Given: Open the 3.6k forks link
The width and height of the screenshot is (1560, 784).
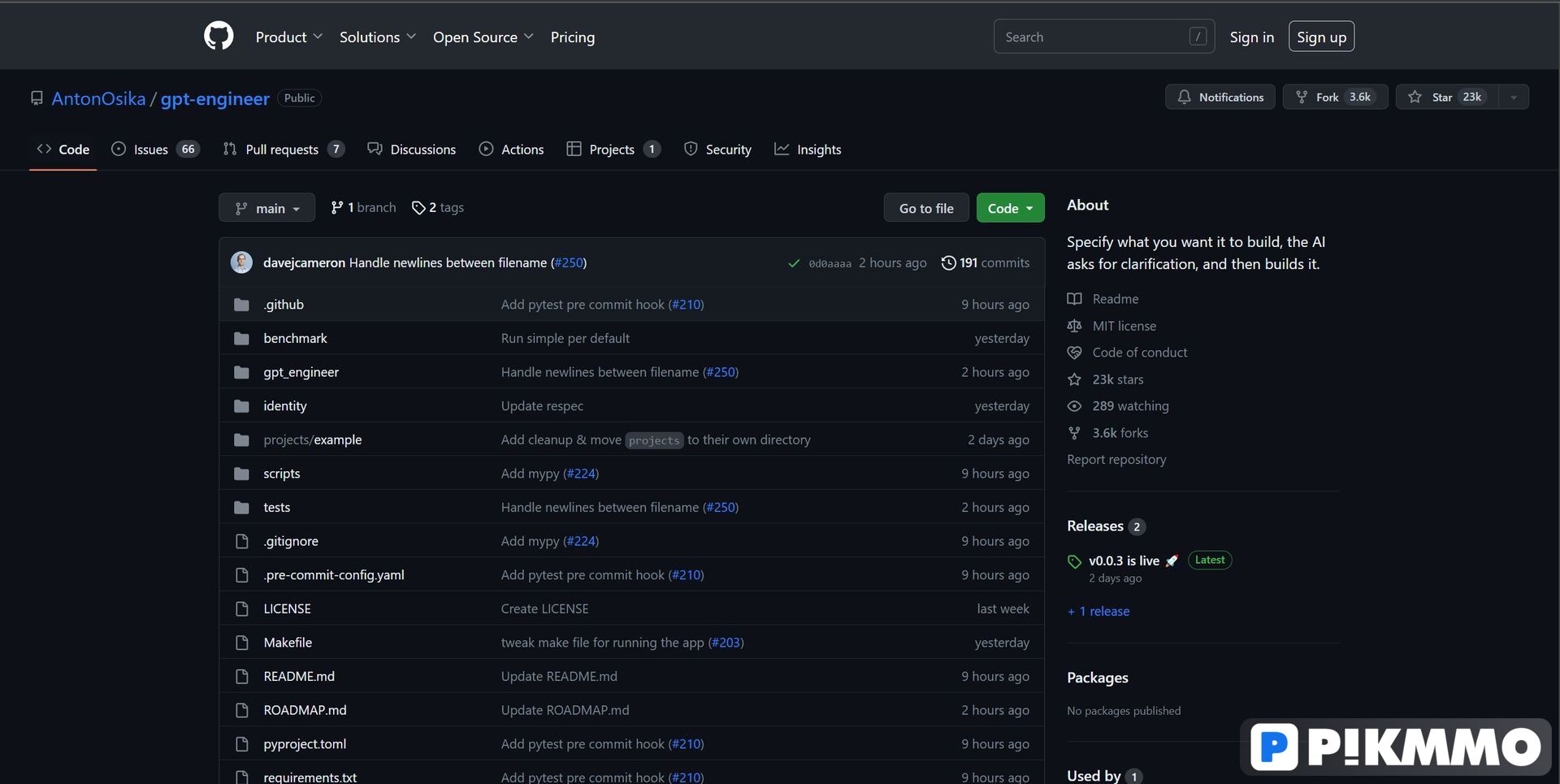Looking at the screenshot, I should click(1120, 433).
